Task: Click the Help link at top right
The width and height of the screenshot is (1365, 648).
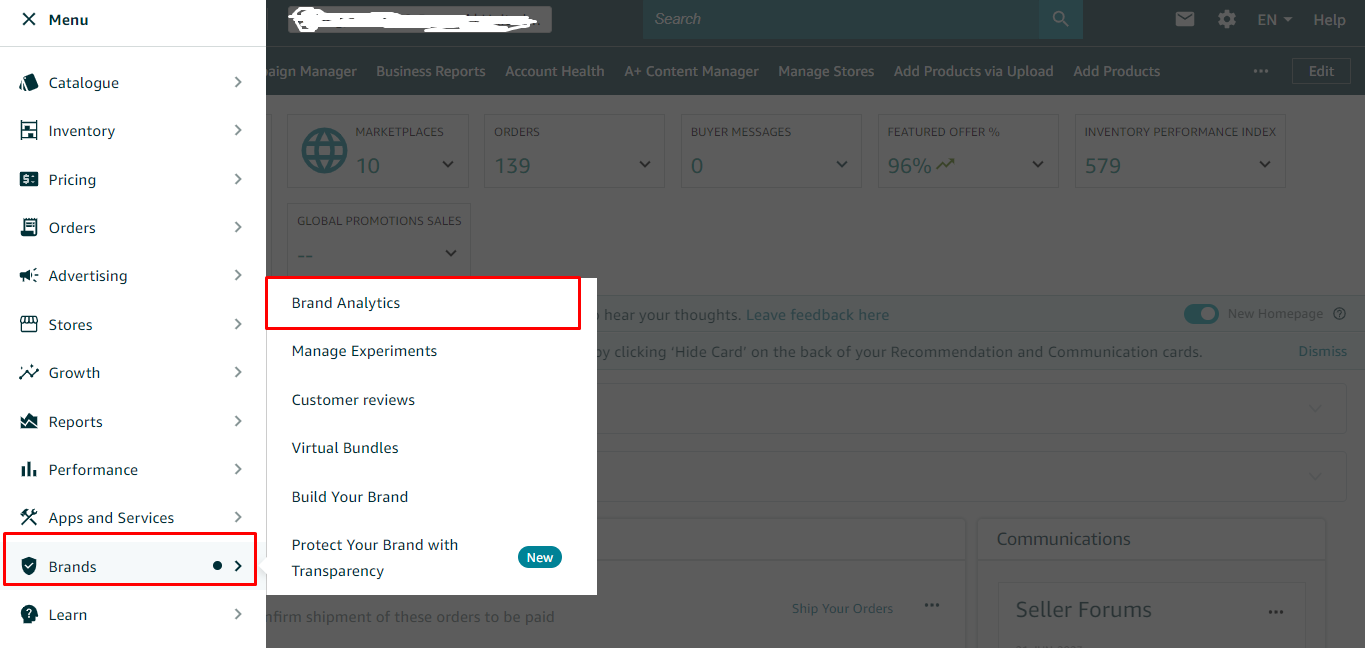Action: click(x=1330, y=19)
